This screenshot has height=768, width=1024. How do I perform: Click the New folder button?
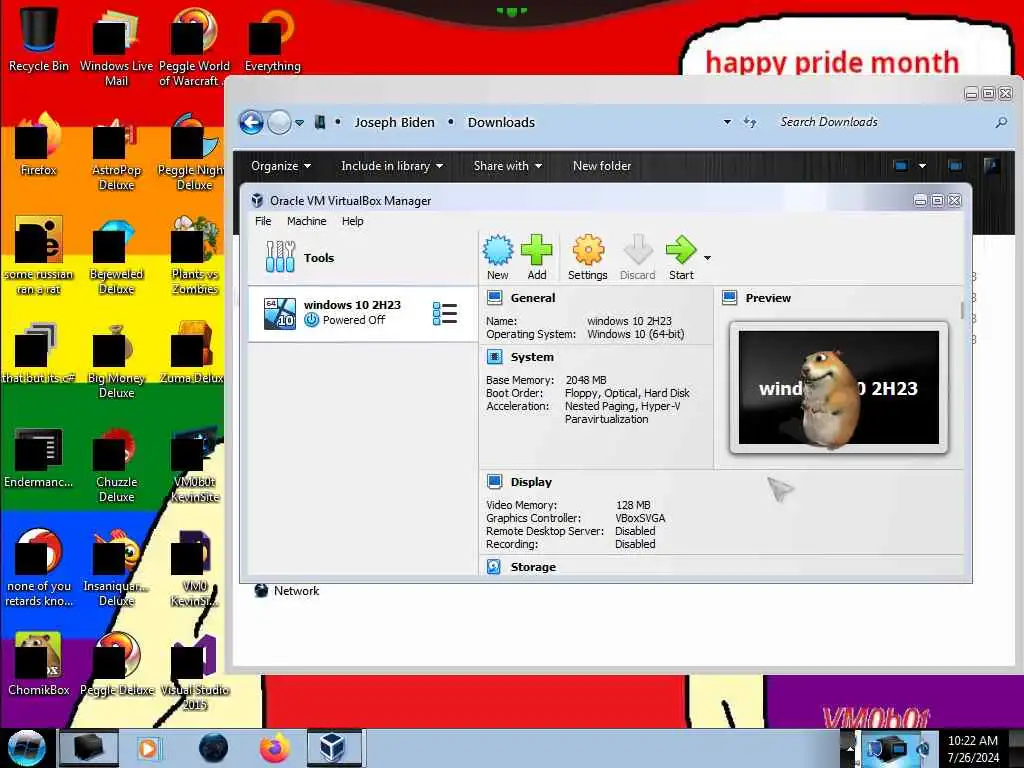(x=602, y=166)
